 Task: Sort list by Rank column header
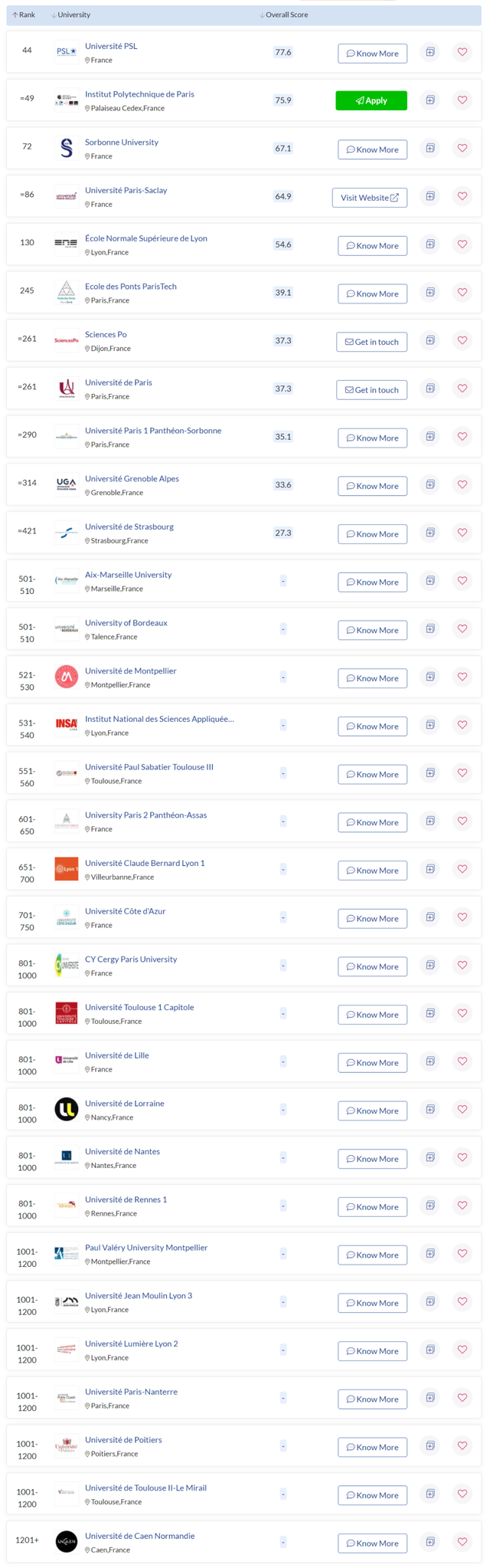point(24,15)
